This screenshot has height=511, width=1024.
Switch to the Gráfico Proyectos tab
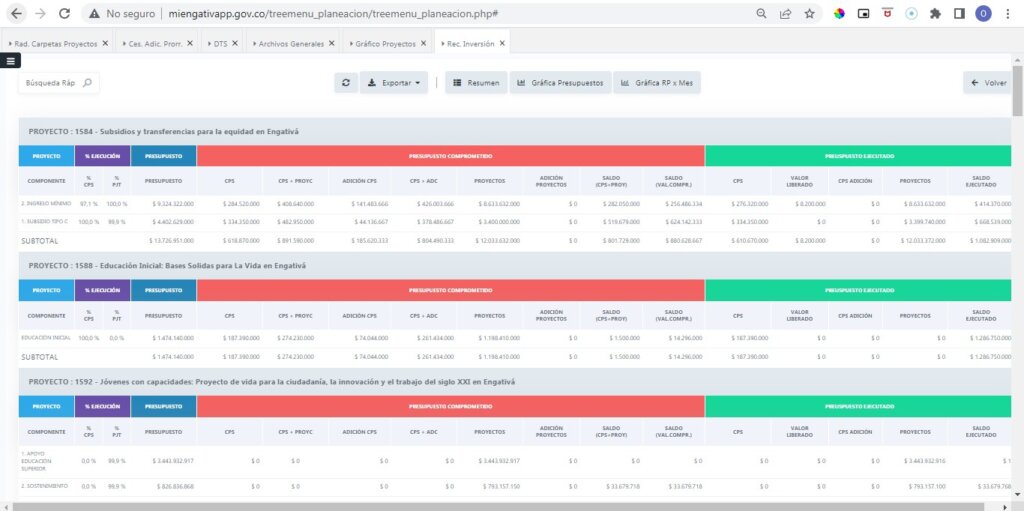point(385,43)
